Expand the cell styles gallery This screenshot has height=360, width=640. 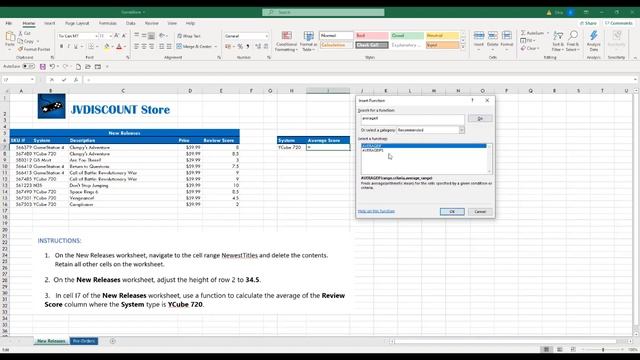[462, 47]
